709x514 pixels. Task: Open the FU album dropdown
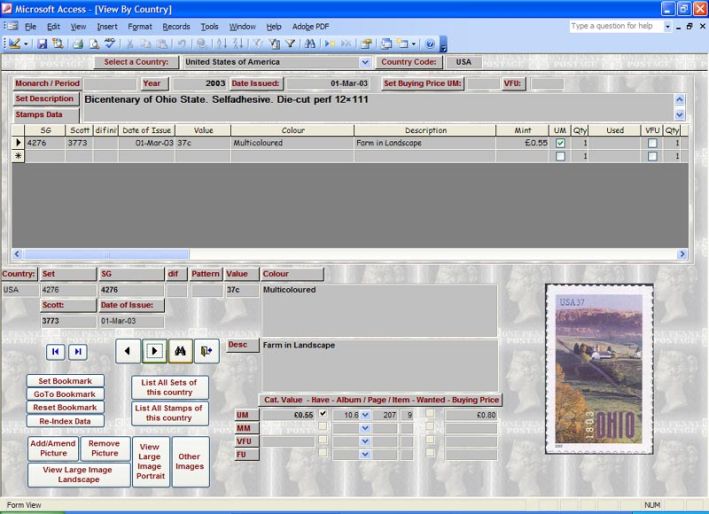[365, 454]
